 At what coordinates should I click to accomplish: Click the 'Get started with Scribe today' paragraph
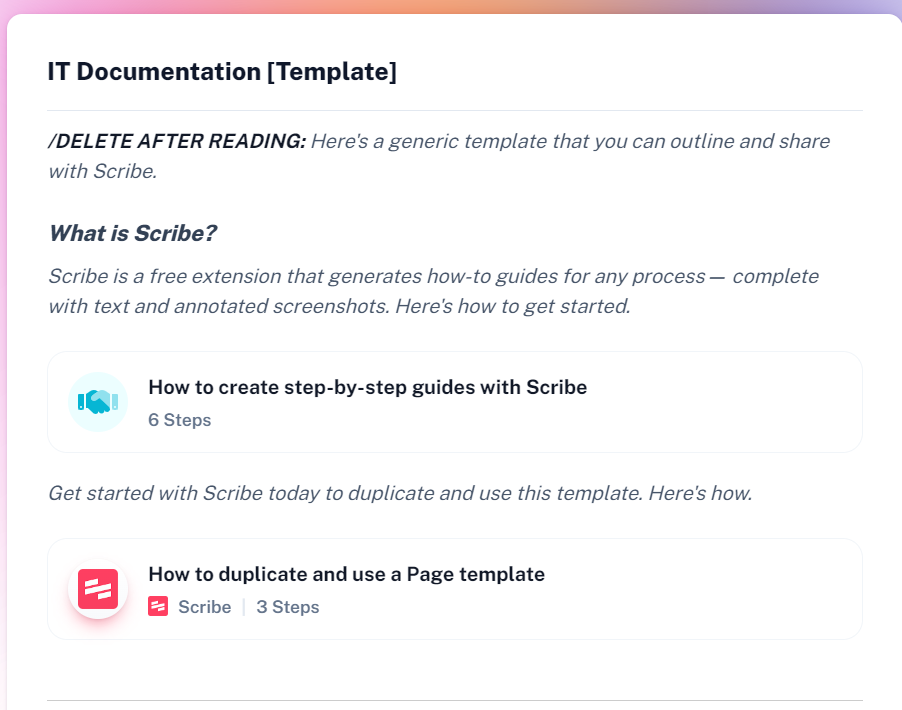400,494
